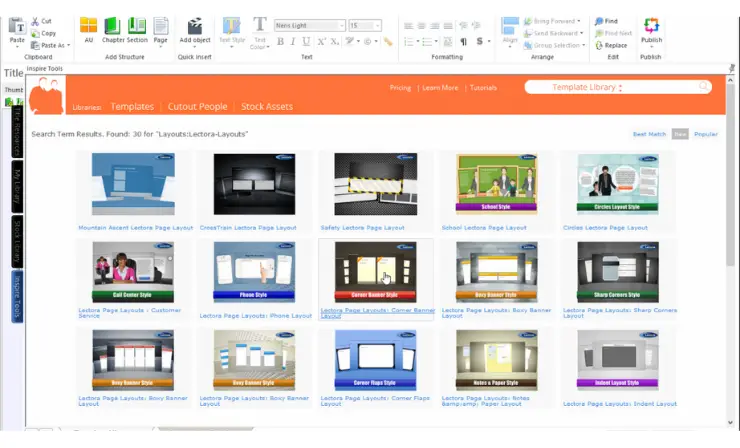This screenshot has width=740, height=448.
Task: Switch to the Stock Library side tab
Action: pos(17,241)
